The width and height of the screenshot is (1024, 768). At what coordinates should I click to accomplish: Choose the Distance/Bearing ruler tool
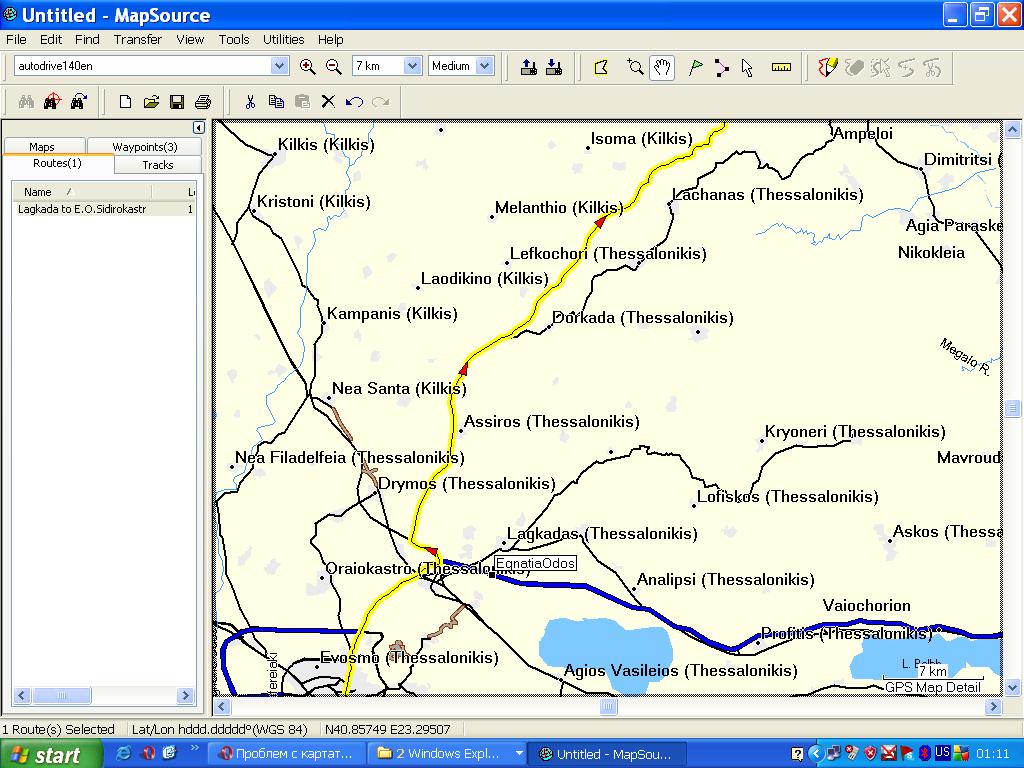tap(781, 67)
